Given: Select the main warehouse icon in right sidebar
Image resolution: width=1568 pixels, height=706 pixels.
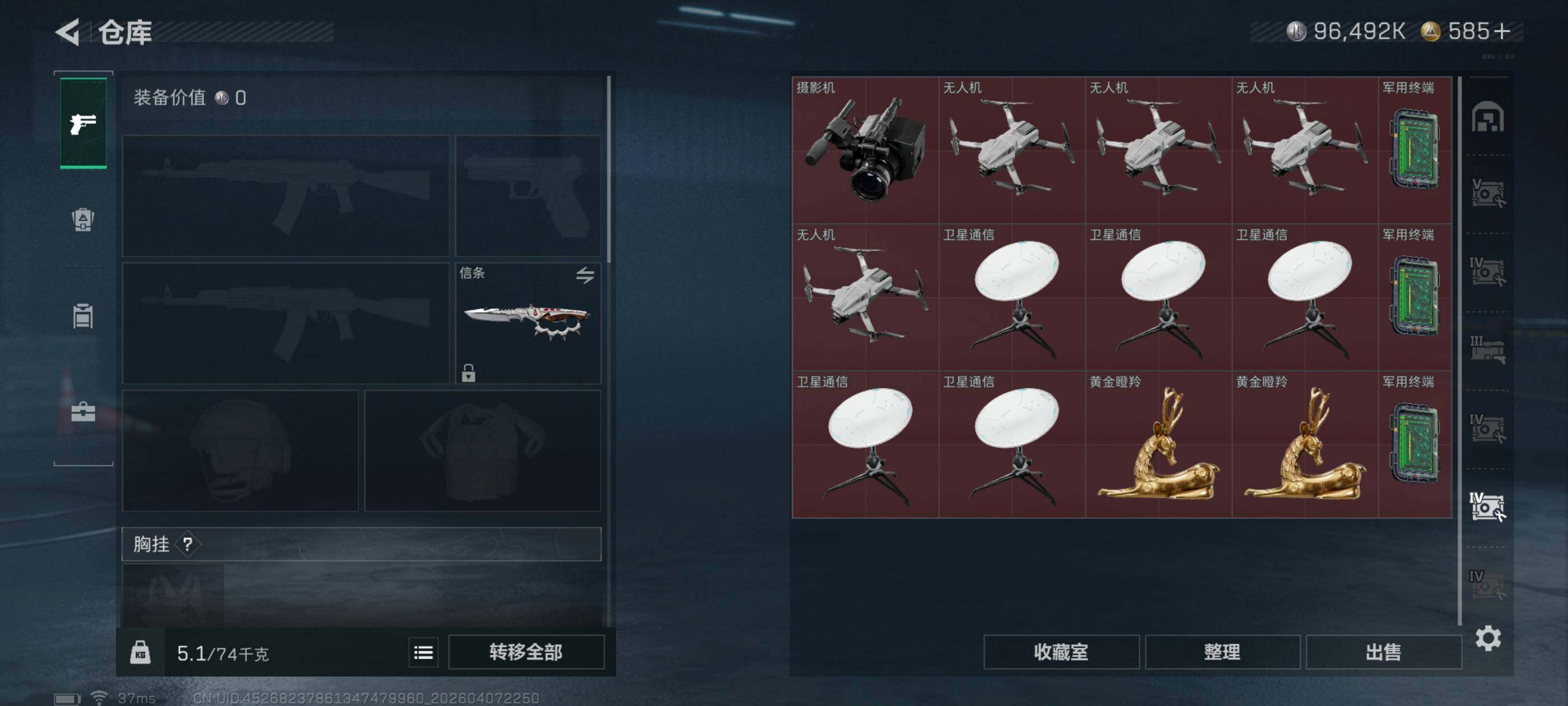Looking at the screenshot, I should (x=1488, y=117).
